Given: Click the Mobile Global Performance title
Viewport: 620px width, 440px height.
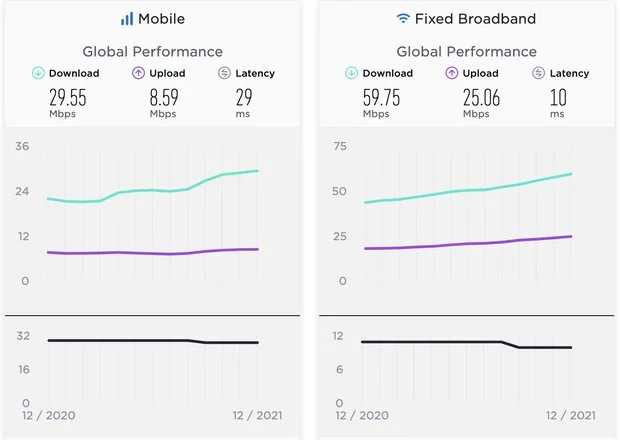Looking at the screenshot, I should click(x=153, y=51).
